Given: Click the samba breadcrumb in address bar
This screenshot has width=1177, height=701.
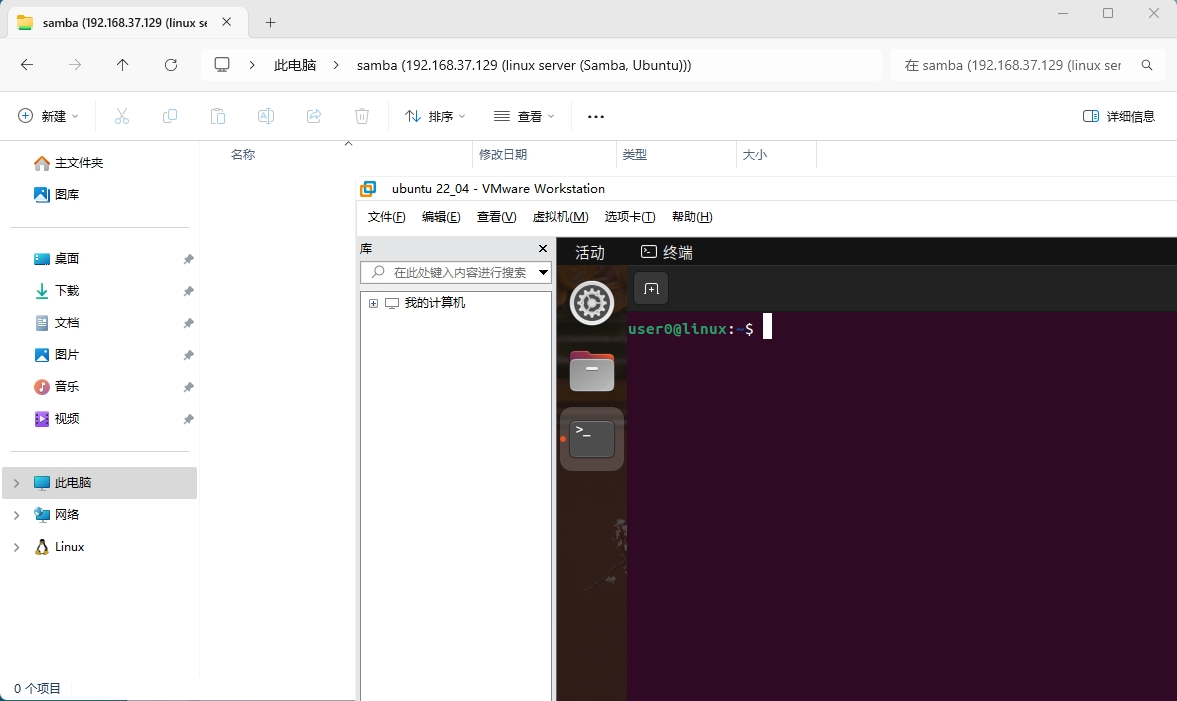Looking at the screenshot, I should pos(524,65).
